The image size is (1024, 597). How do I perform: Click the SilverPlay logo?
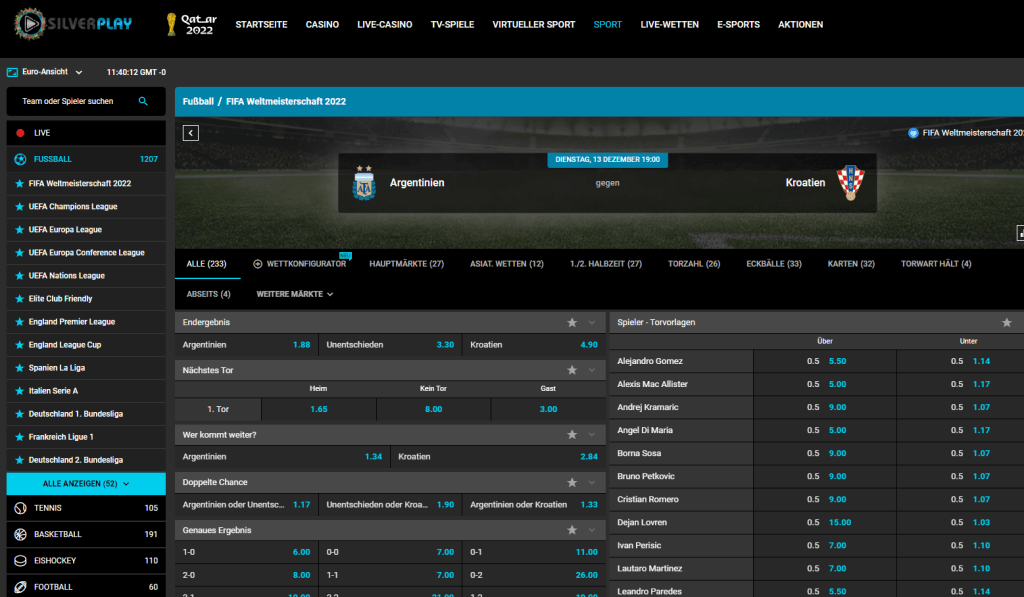72,24
